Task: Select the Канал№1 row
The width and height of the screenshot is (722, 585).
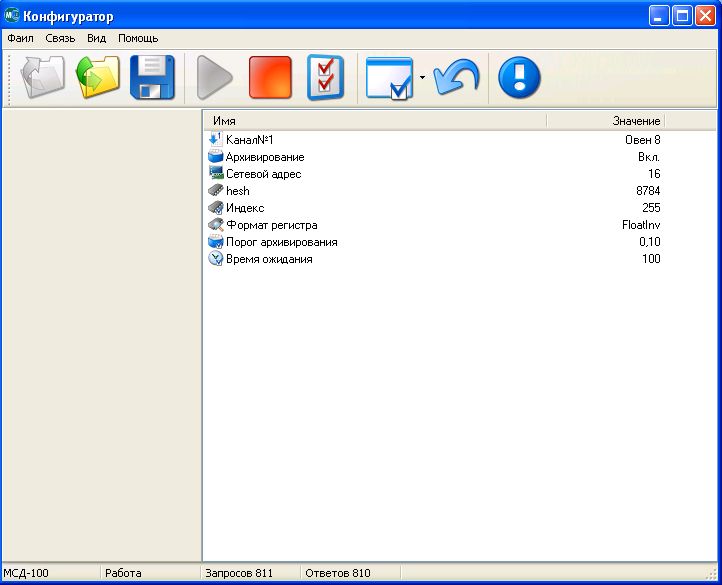Action: pyautogui.click(x=249, y=140)
